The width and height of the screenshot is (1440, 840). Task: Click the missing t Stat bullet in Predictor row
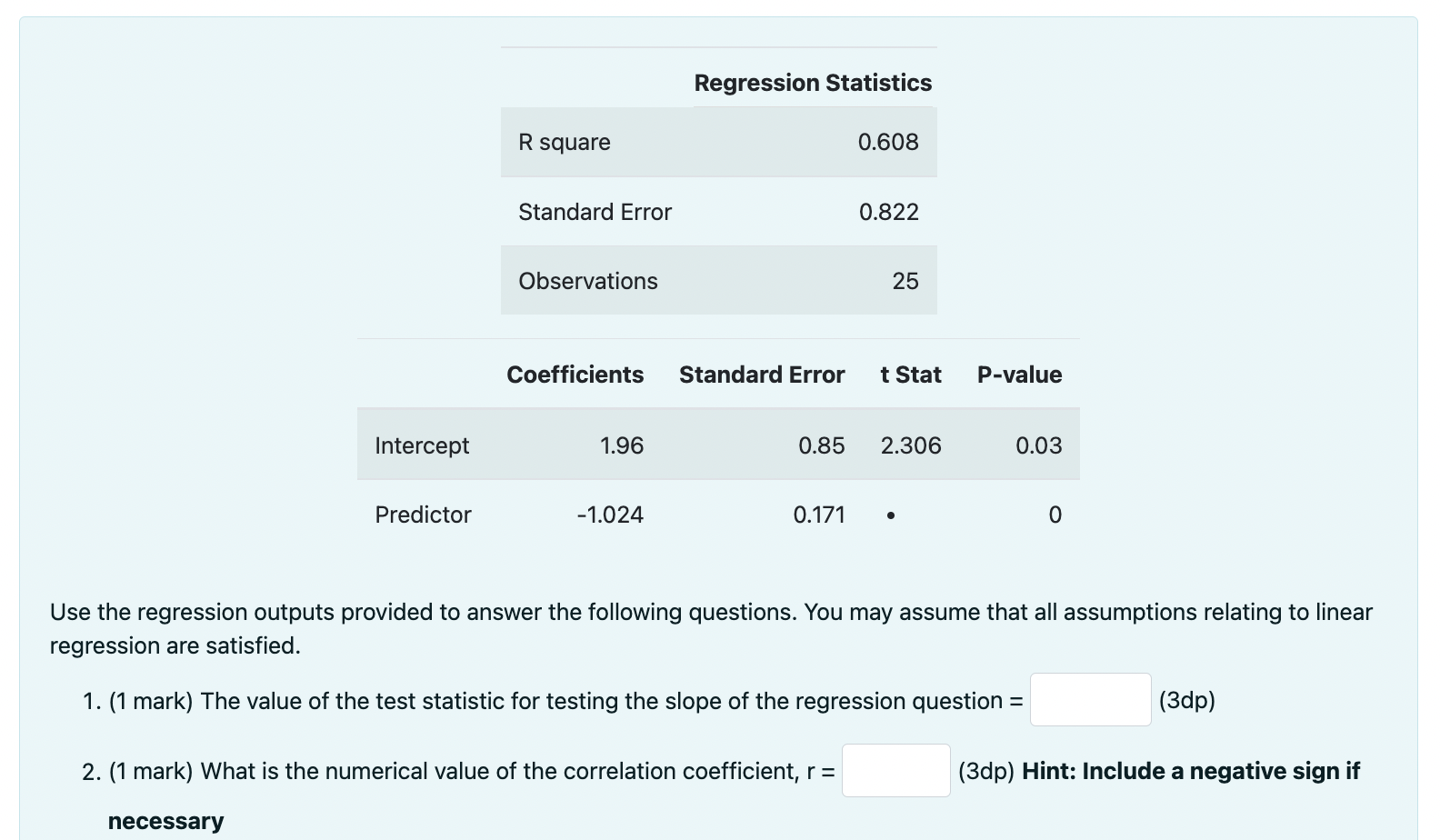[x=890, y=515]
